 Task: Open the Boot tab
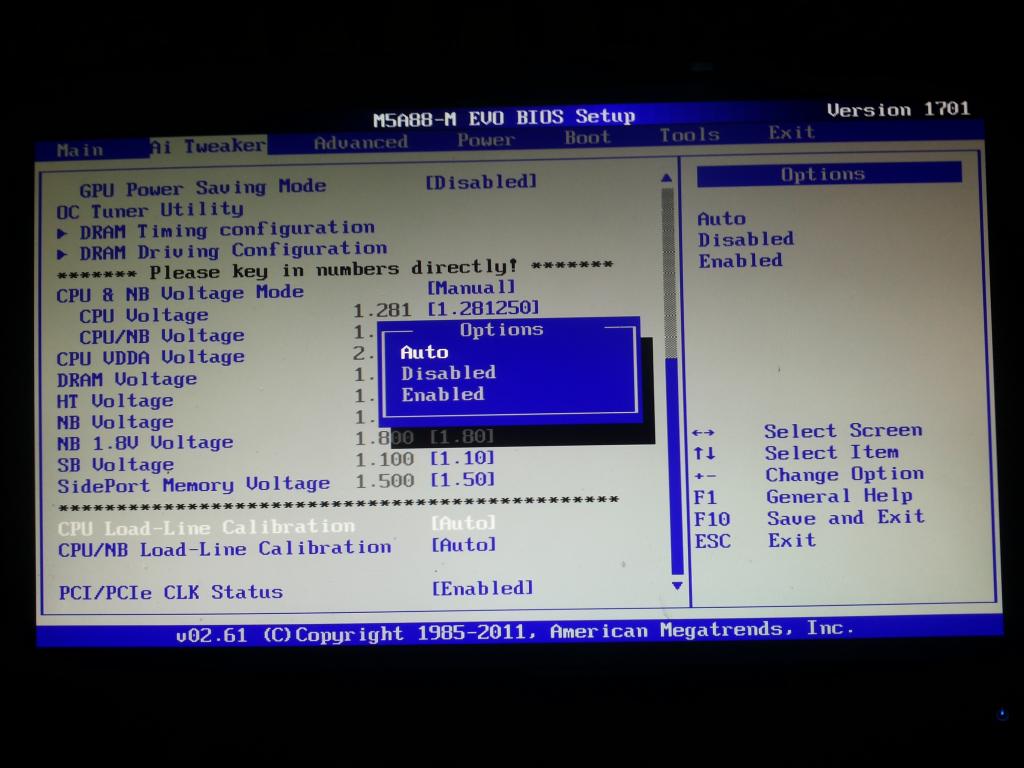[588, 137]
